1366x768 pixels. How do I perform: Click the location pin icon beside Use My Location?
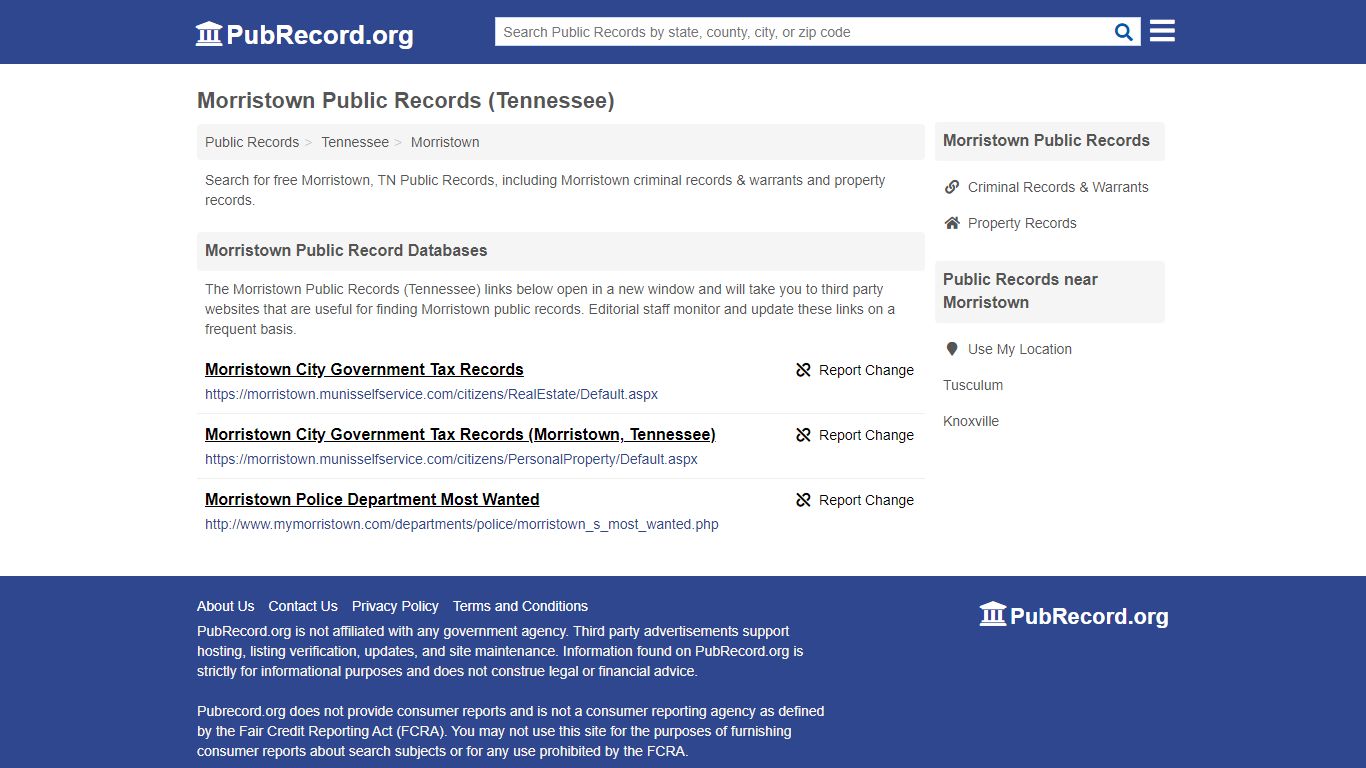[x=952, y=349]
